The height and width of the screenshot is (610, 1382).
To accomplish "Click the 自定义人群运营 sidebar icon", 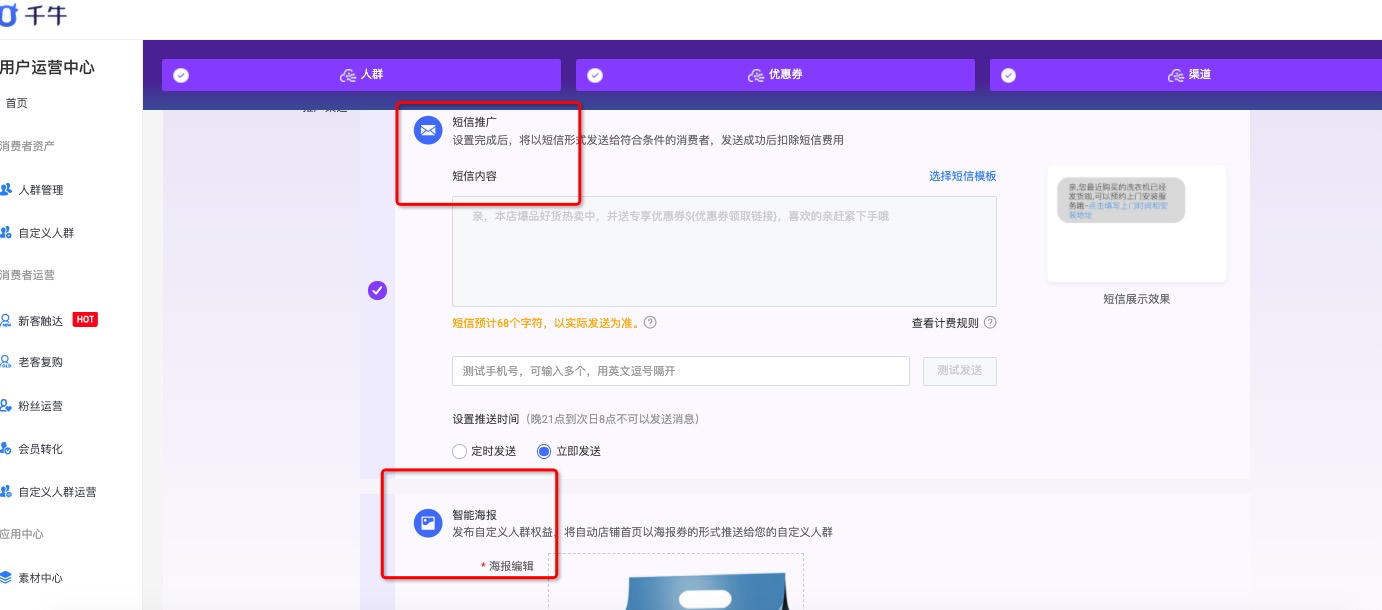I will (x=6, y=492).
